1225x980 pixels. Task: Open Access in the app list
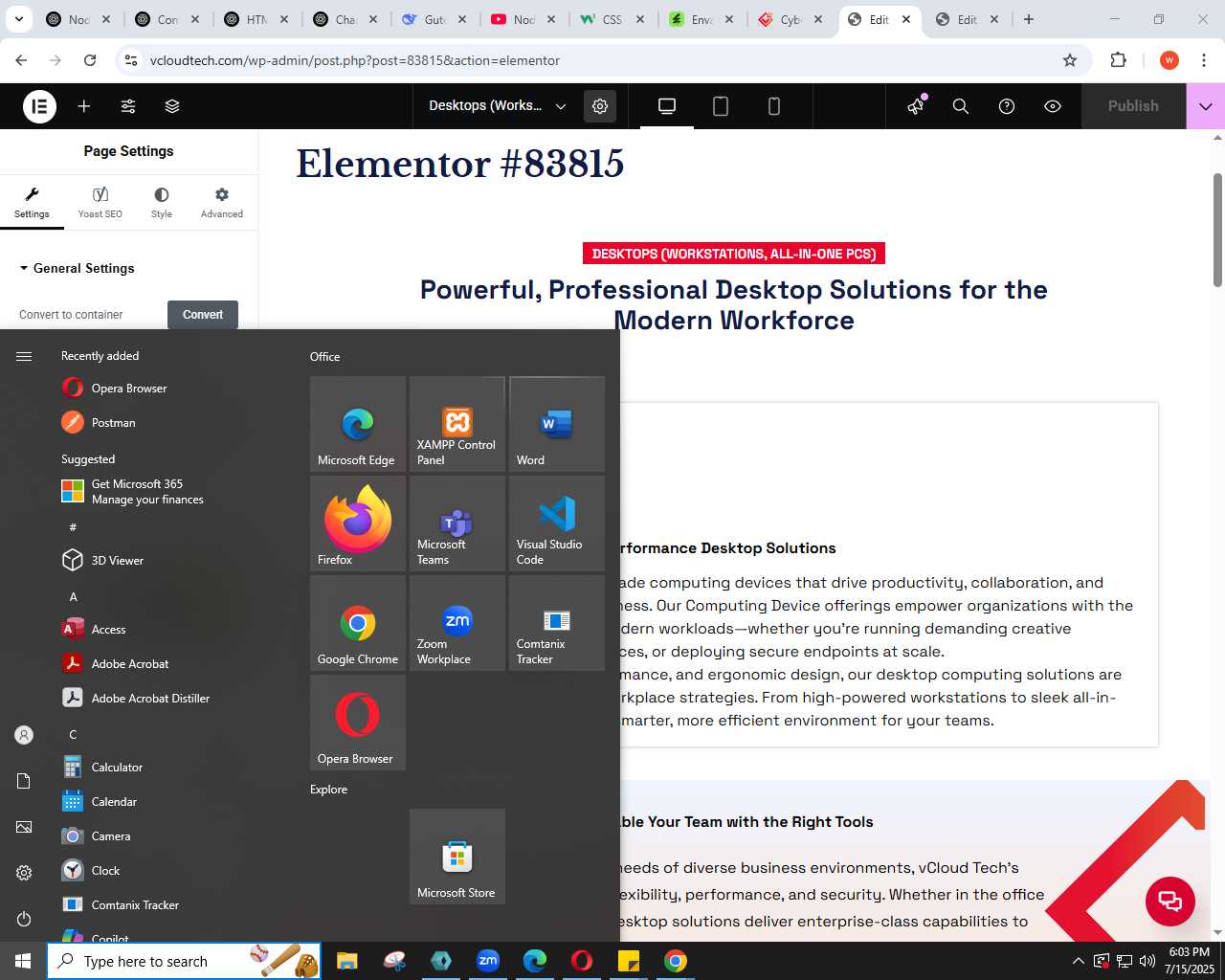coord(108,629)
